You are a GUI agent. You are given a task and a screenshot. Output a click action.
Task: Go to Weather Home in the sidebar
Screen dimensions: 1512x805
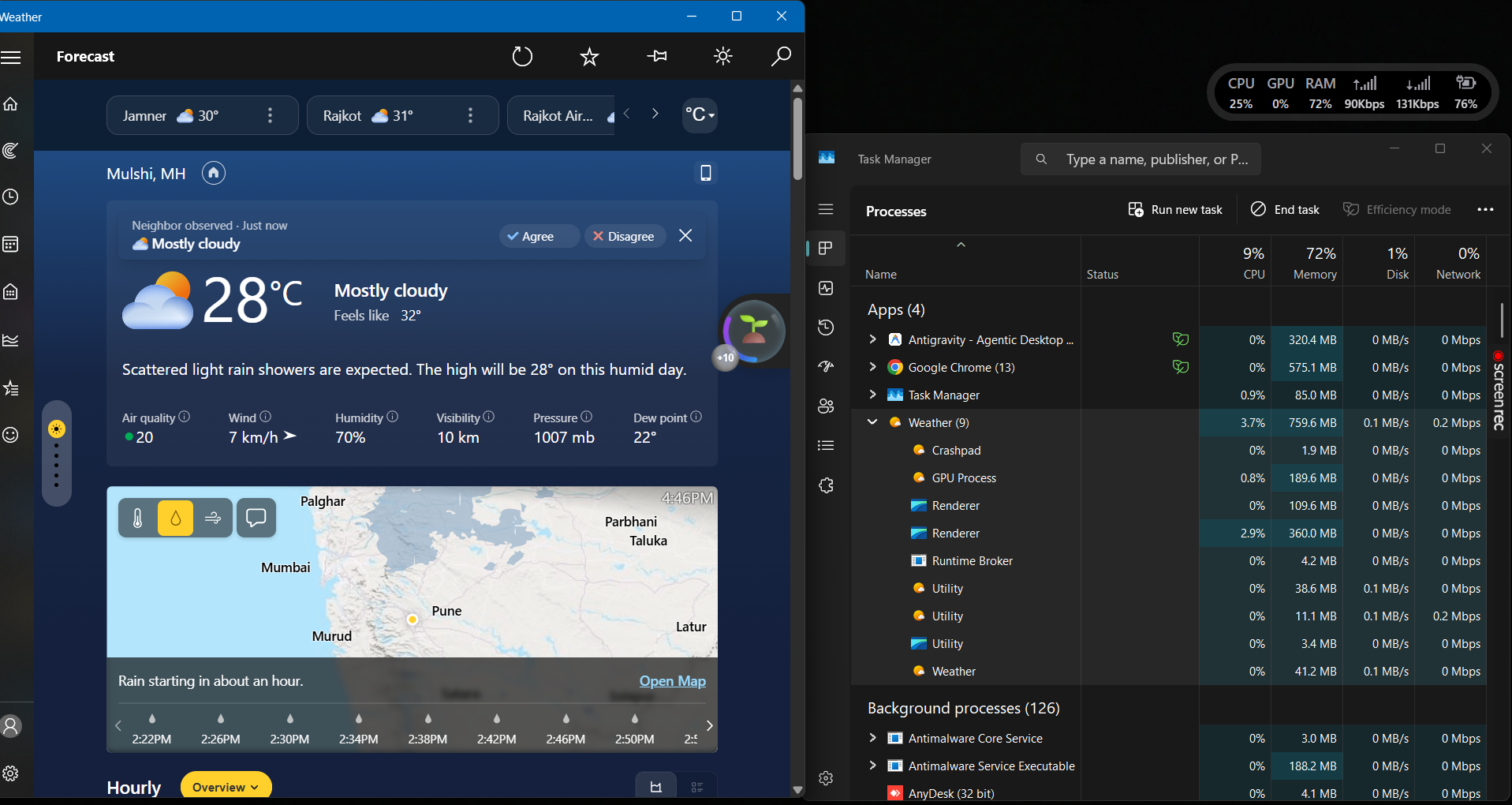(x=11, y=103)
